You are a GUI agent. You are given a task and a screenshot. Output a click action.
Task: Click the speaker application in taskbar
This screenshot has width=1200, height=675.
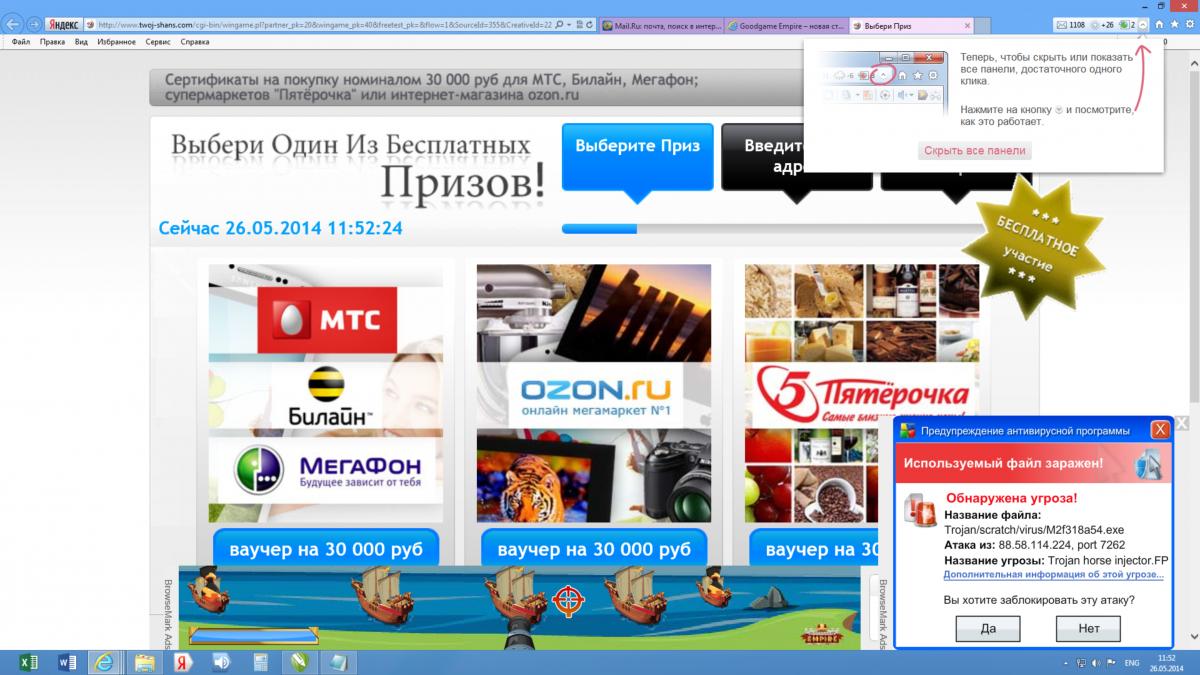(x=221, y=662)
